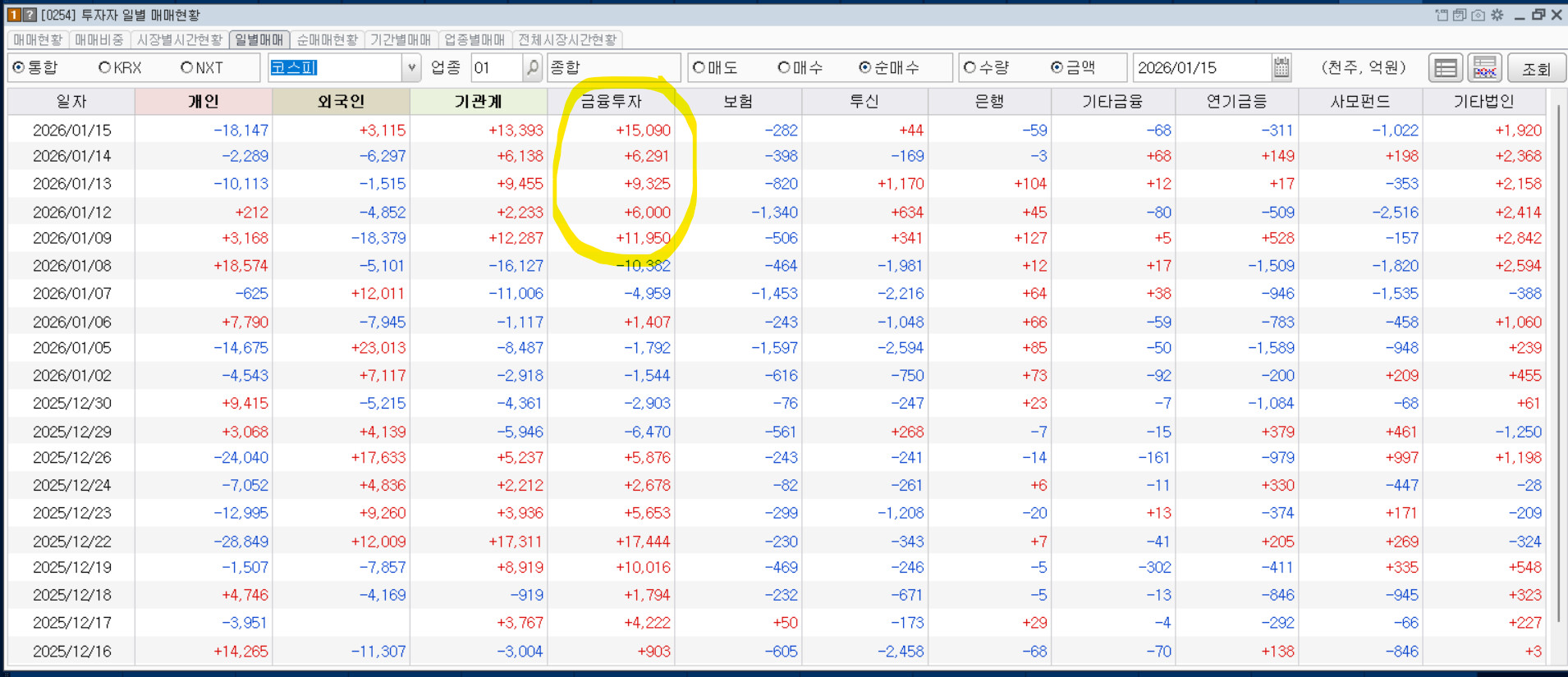The height and width of the screenshot is (677, 1568).
Task: Open the industry search magnifier icon
Action: tap(533, 67)
